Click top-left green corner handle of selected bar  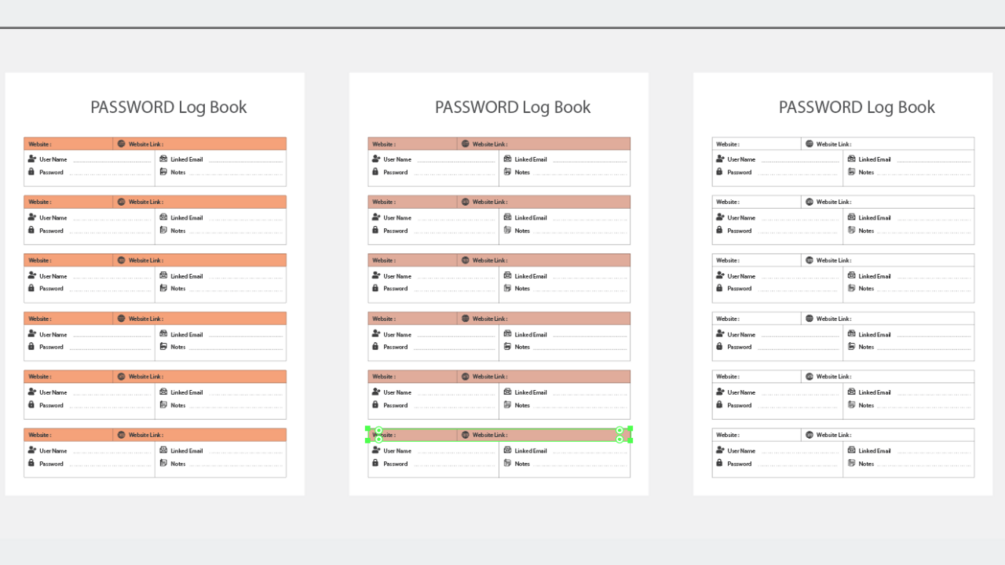tap(368, 429)
